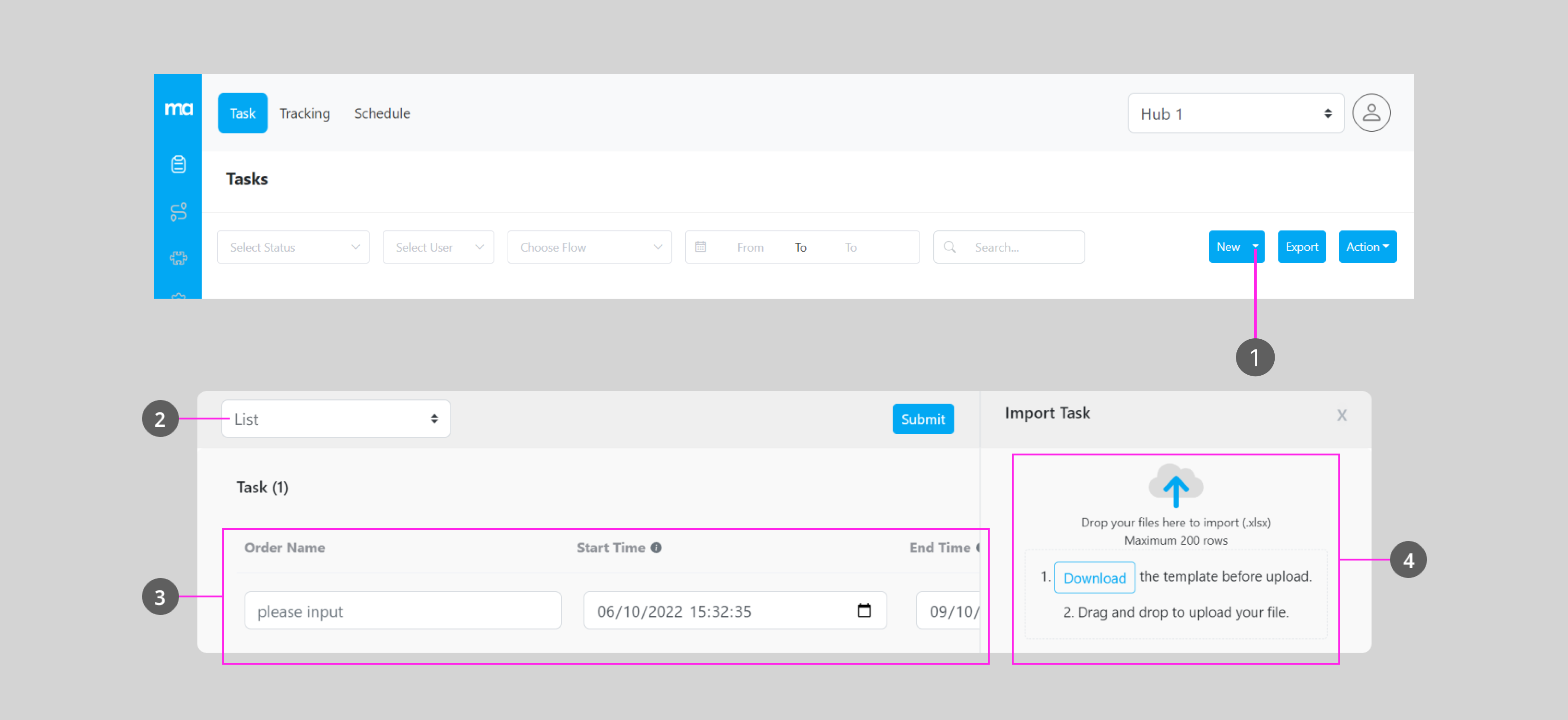Screen dimensions: 1568x720
Task: Click Download template button
Action: (1094, 578)
